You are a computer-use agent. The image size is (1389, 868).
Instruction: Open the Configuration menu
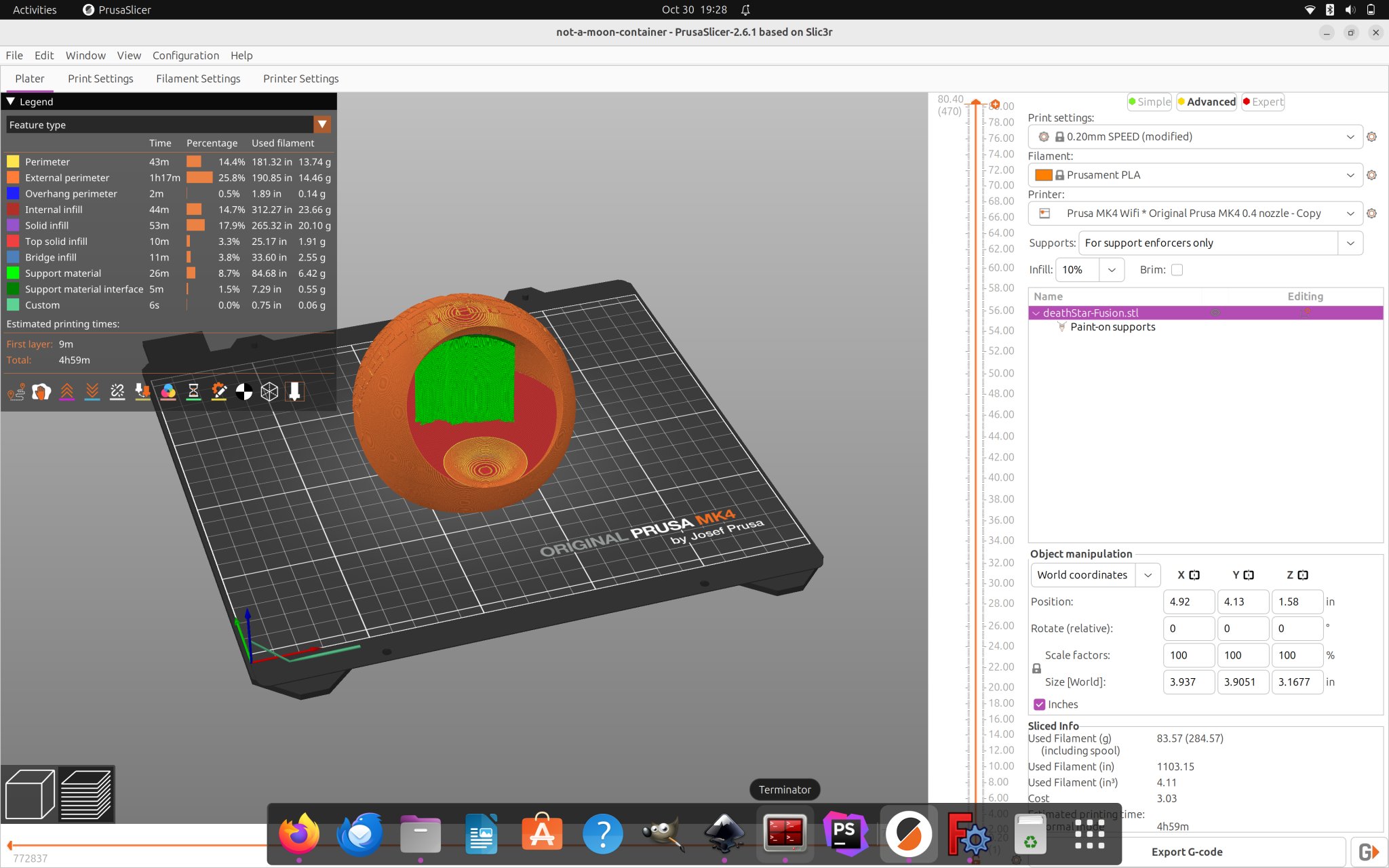[x=185, y=56]
